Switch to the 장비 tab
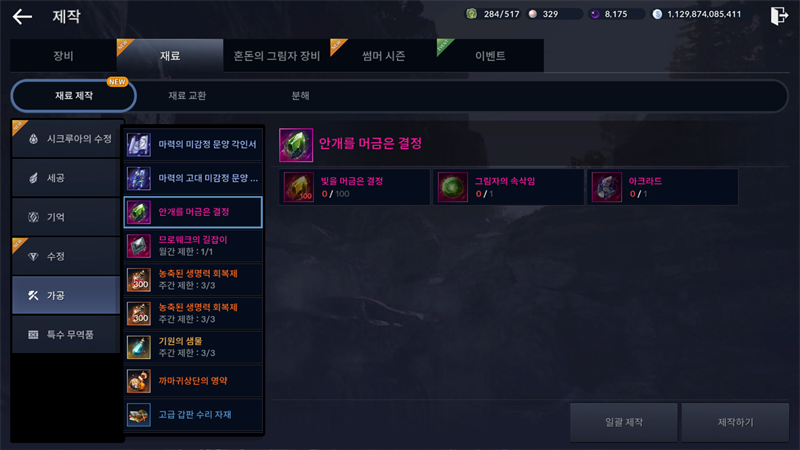 point(64,56)
